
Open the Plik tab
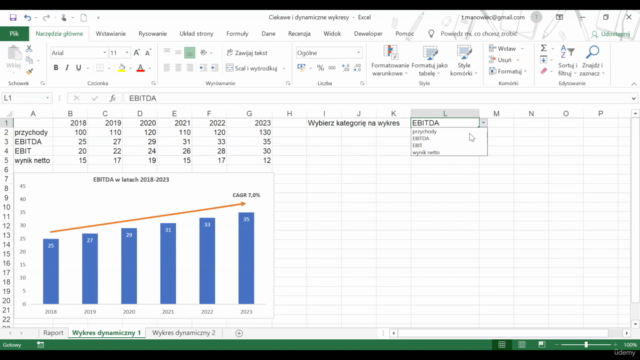click(14, 34)
